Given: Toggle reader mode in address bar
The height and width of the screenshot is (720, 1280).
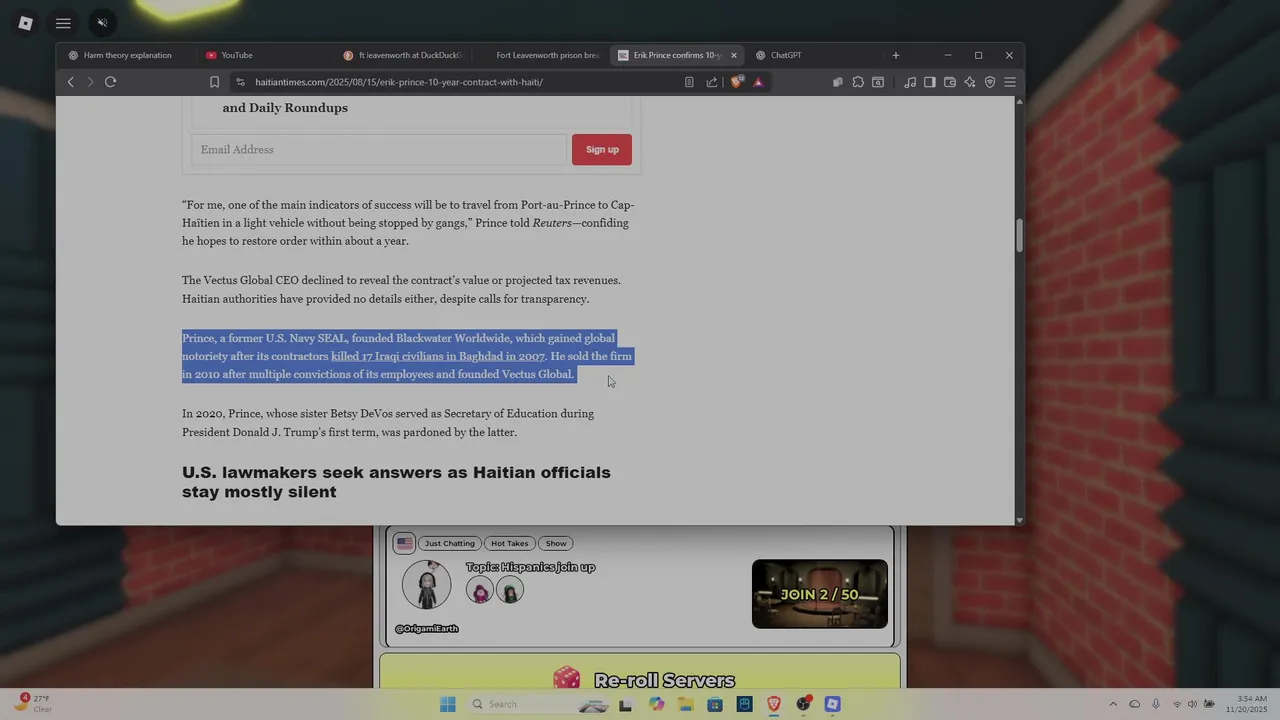Looking at the screenshot, I should [x=689, y=82].
